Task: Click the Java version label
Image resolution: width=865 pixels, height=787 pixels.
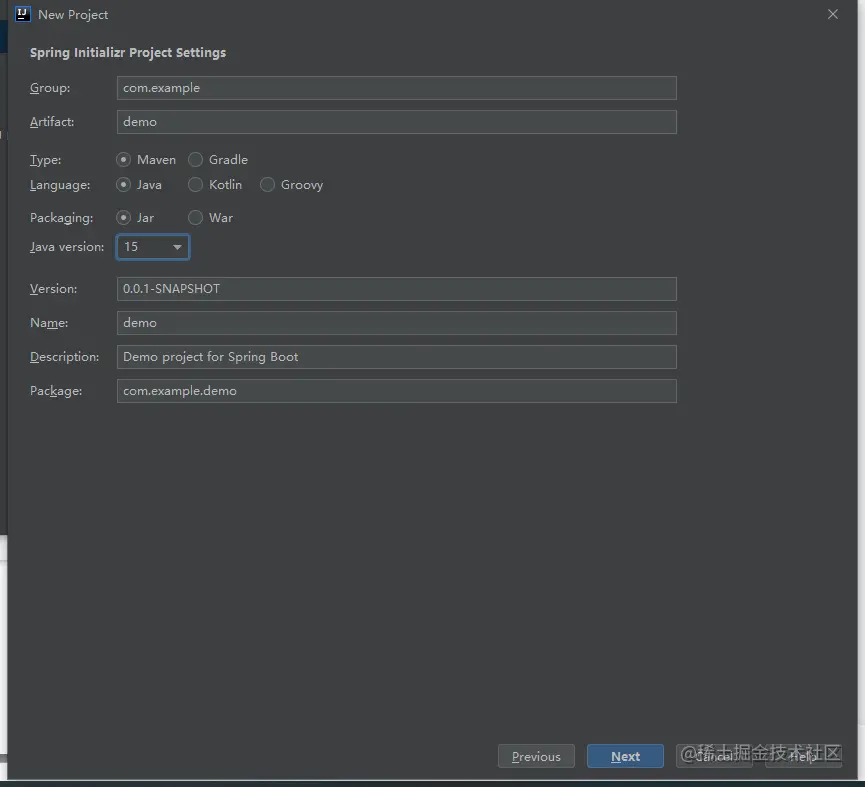Action: click(x=67, y=247)
